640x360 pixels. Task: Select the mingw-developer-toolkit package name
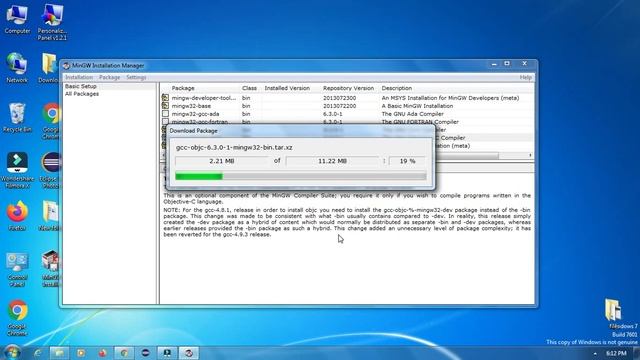point(204,98)
